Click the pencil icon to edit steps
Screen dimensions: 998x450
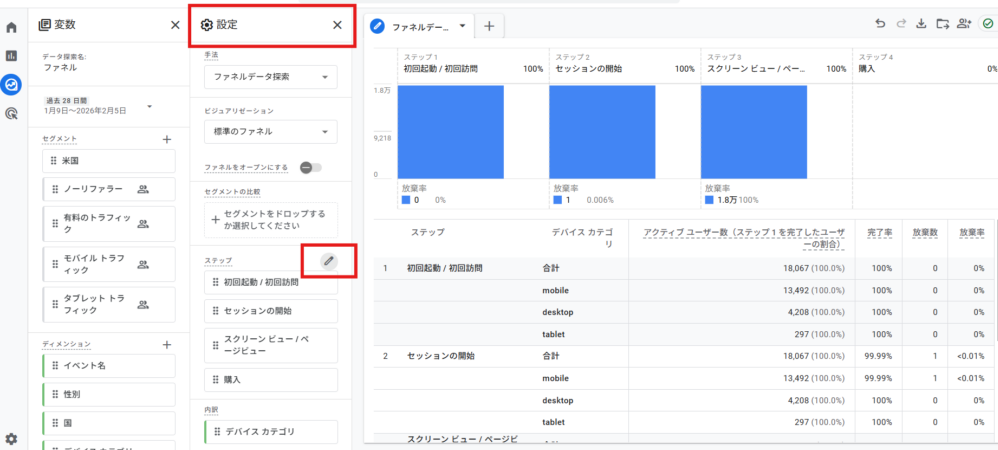click(328, 261)
